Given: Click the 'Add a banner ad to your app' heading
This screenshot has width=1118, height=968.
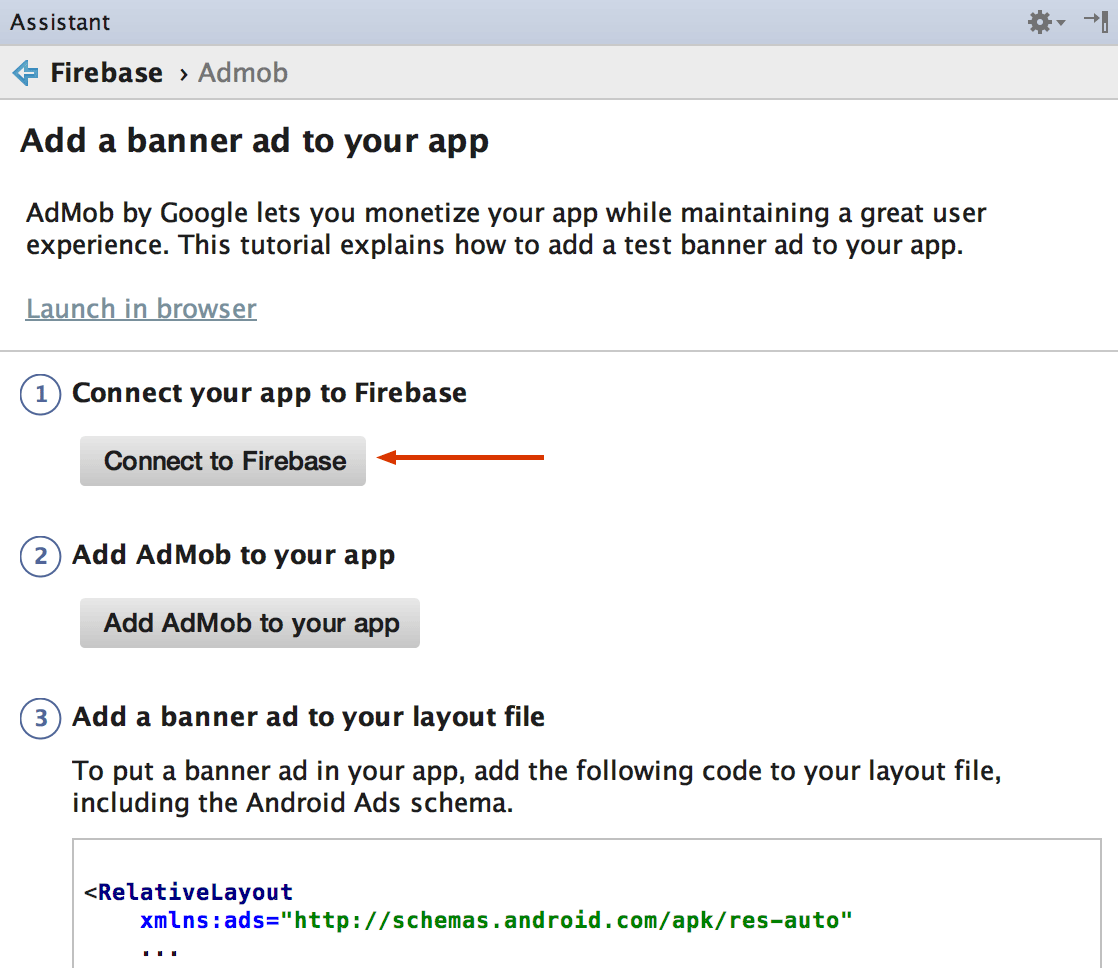Looking at the screenshot, I should (254, 141).
